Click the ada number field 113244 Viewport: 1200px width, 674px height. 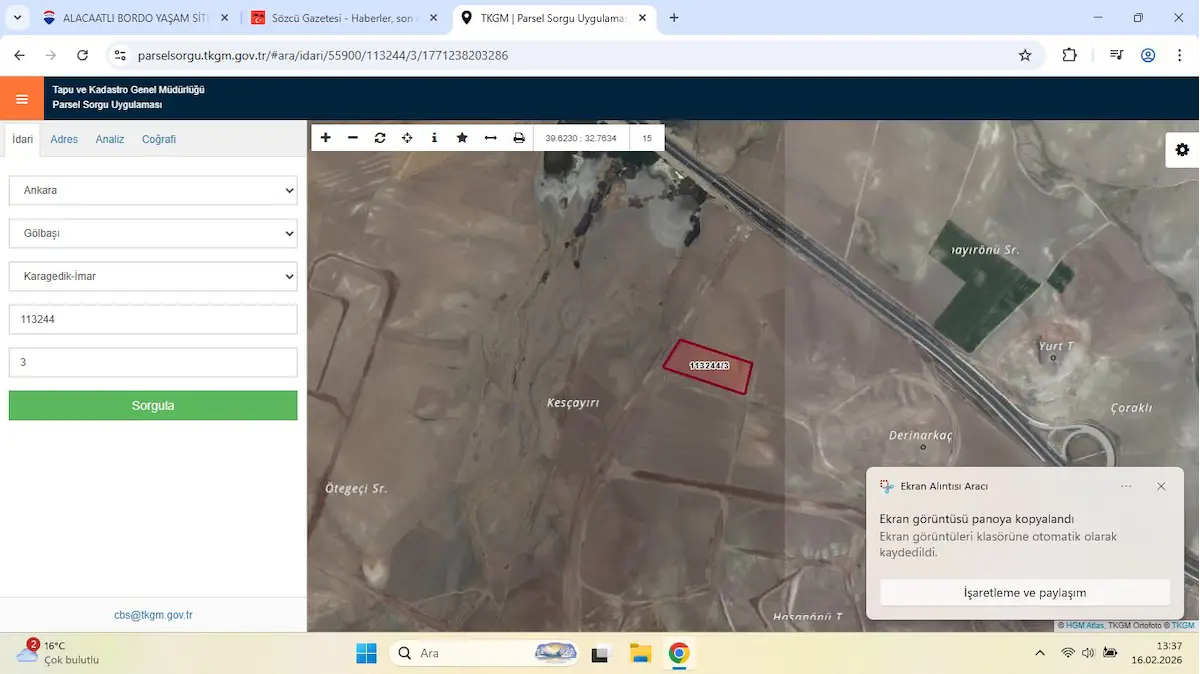(x=153, y=319)
